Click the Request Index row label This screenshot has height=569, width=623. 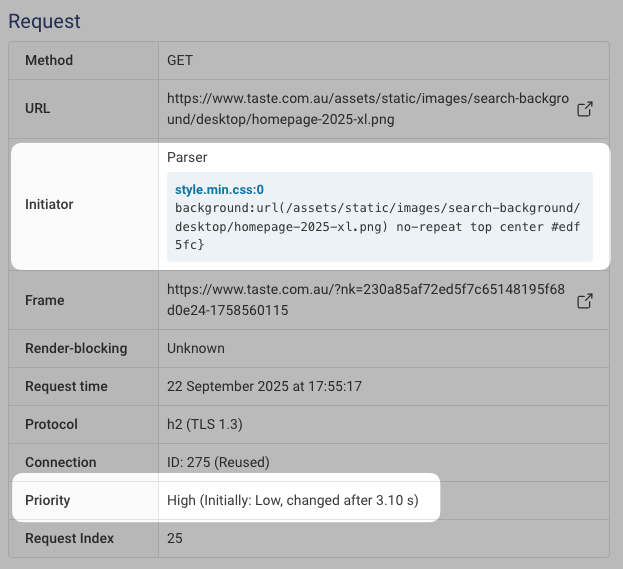point(69,538)
